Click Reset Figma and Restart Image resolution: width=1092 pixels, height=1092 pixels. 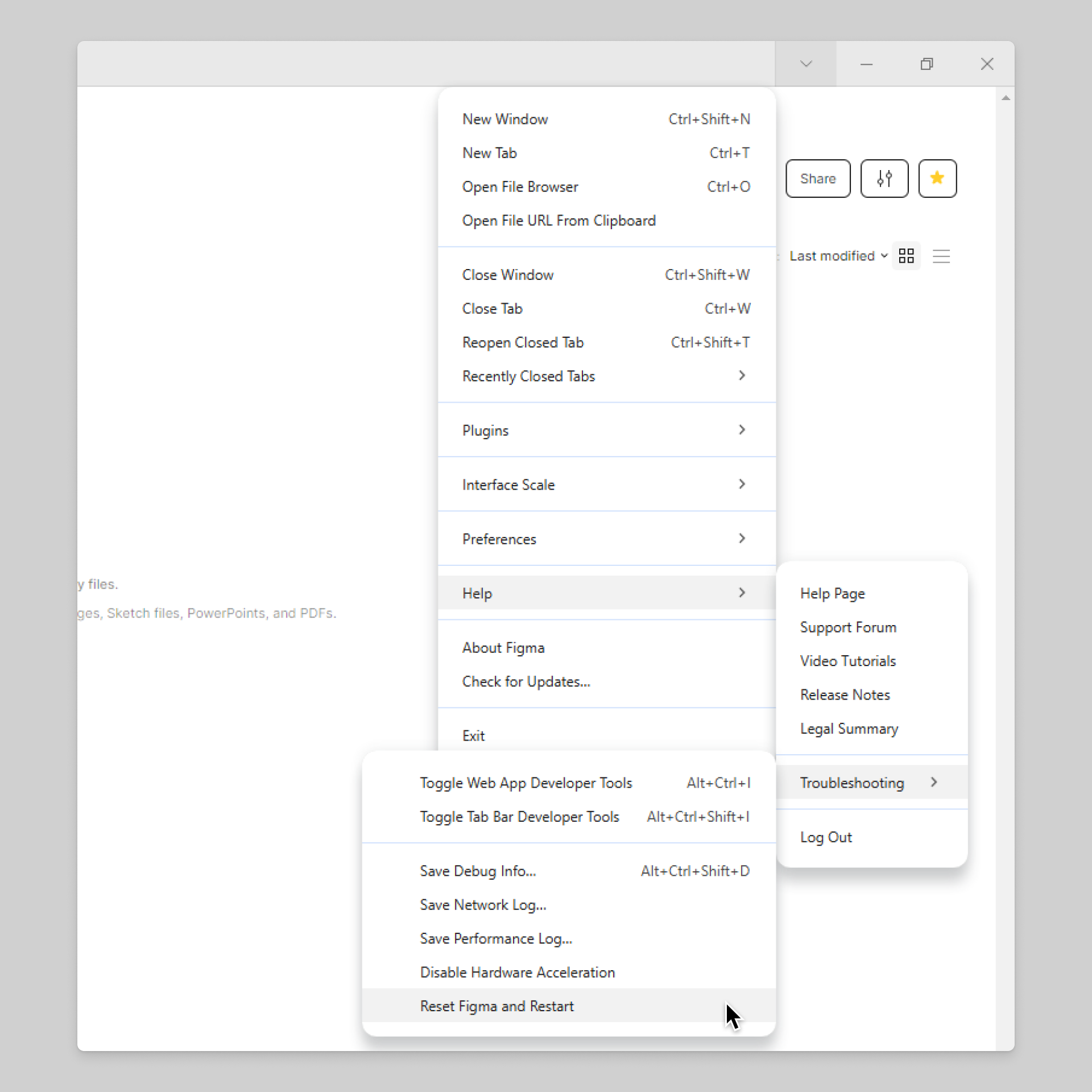pos(569,1006)
